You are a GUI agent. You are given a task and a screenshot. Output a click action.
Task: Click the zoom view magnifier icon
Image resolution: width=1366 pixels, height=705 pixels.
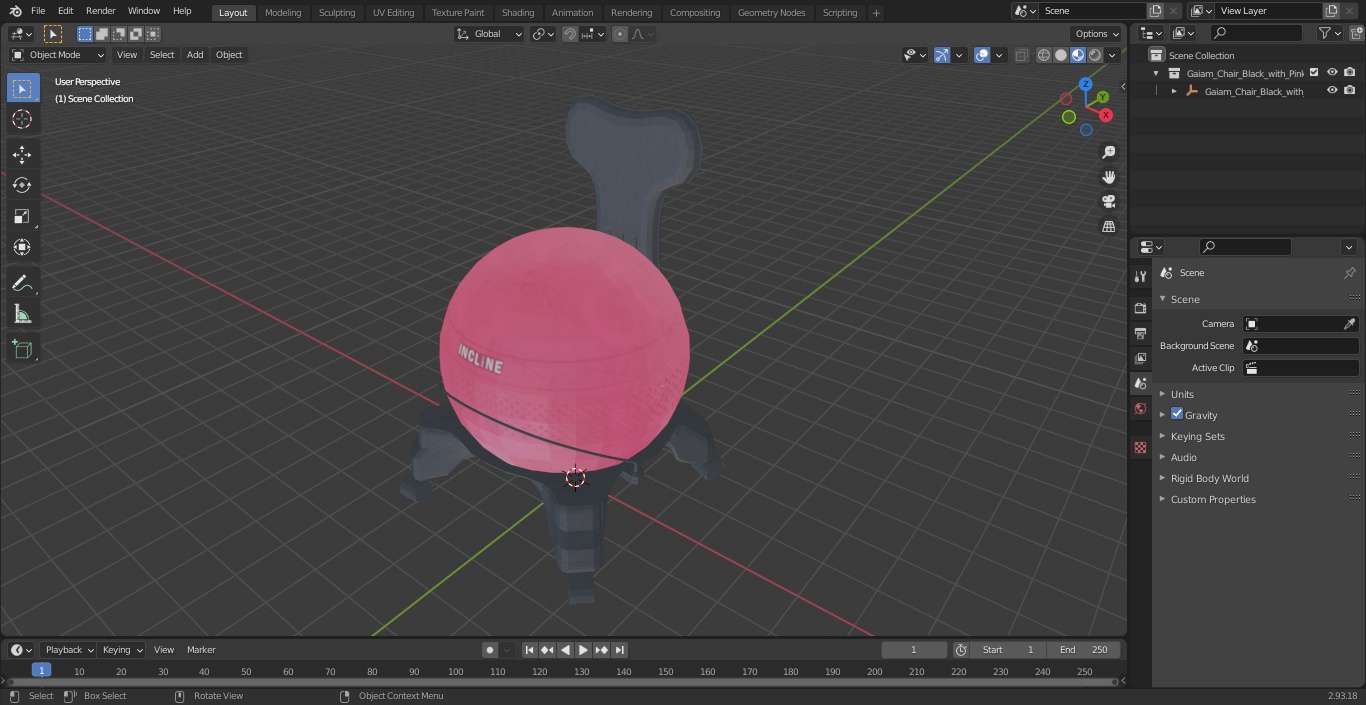coord(1108,152)
